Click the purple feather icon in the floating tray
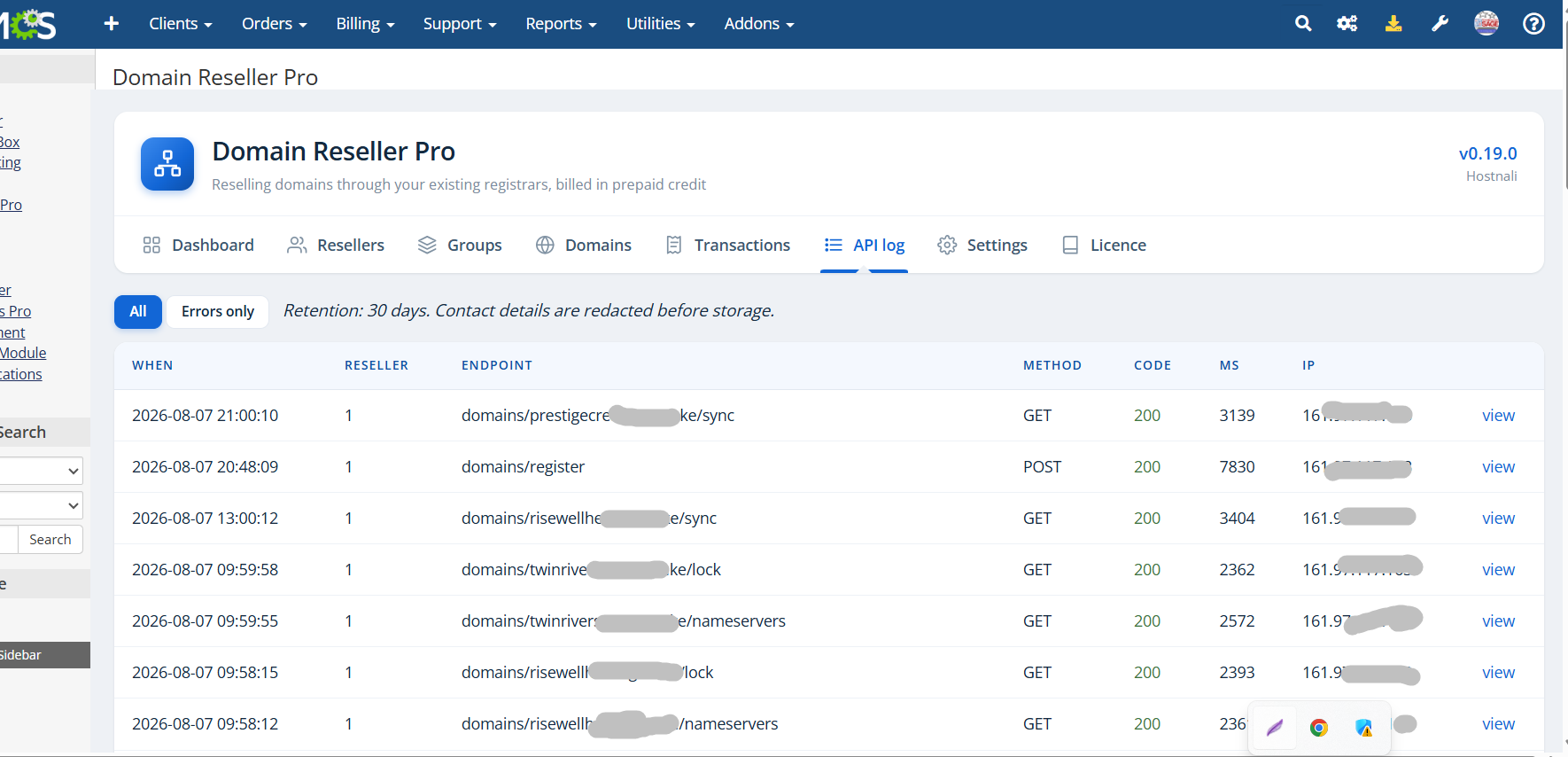Viewport: 1568px width, 757px height. 1275,728
